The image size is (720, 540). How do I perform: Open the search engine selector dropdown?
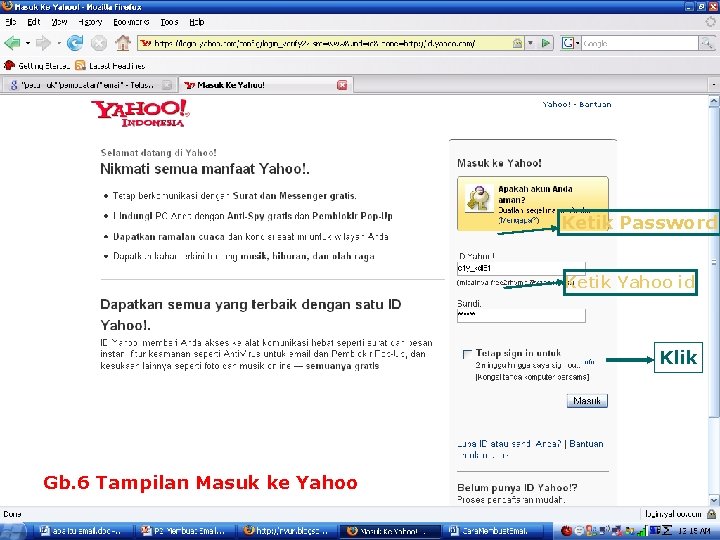571,43
